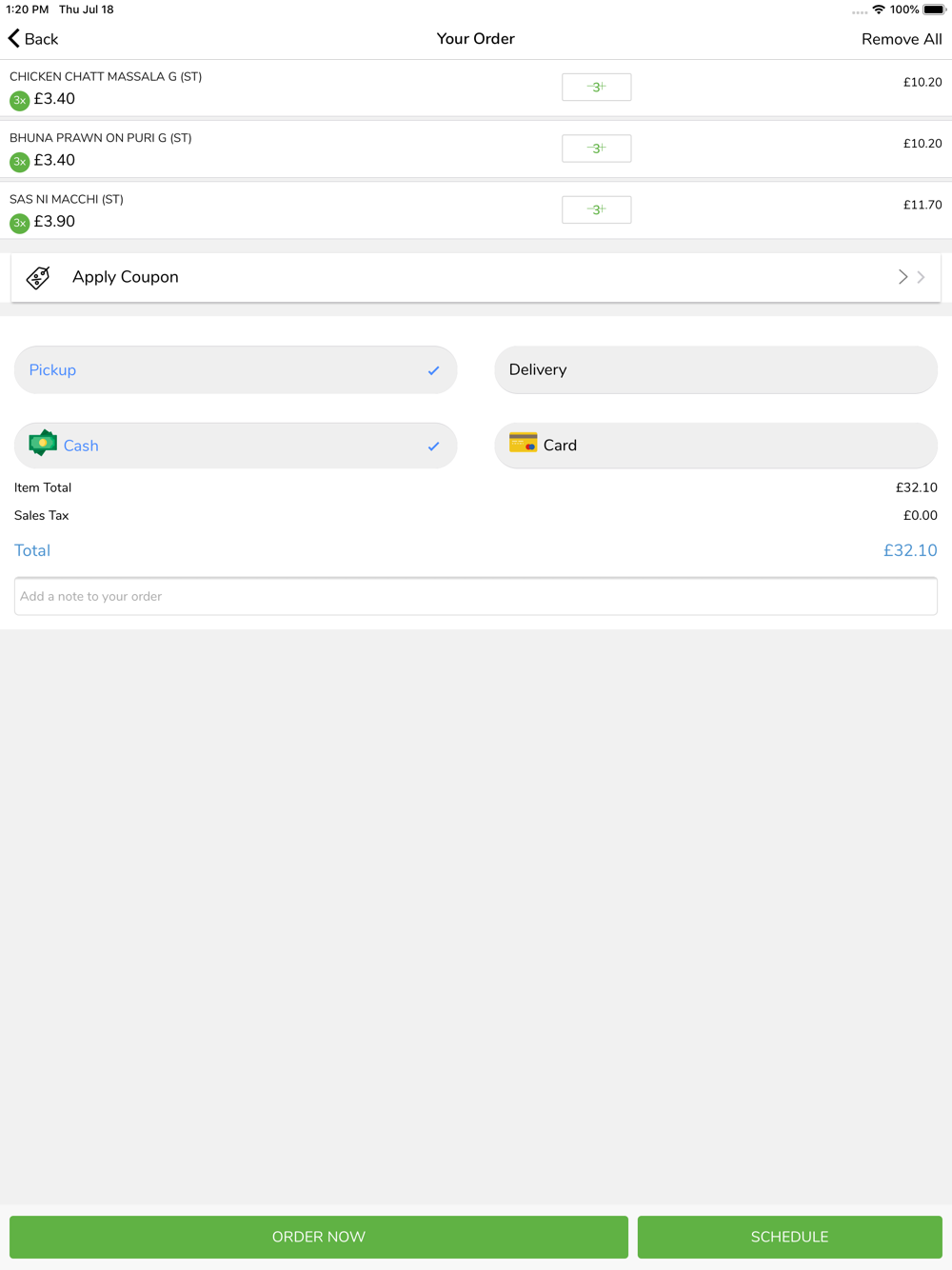Image resolution: width=952 pixels, height=1270 pixels.
Task: Tap the 3x badge on Sas Ni Macchi
Action: coord(19,223)
